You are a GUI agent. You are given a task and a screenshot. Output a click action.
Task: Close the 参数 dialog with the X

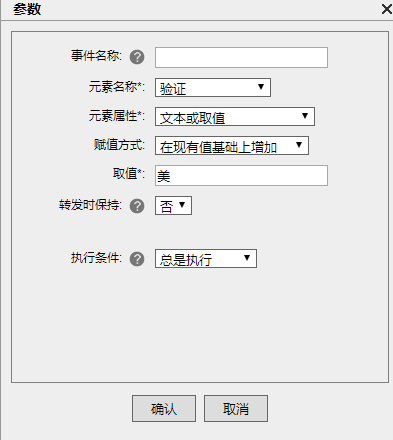tap(387, 9)
